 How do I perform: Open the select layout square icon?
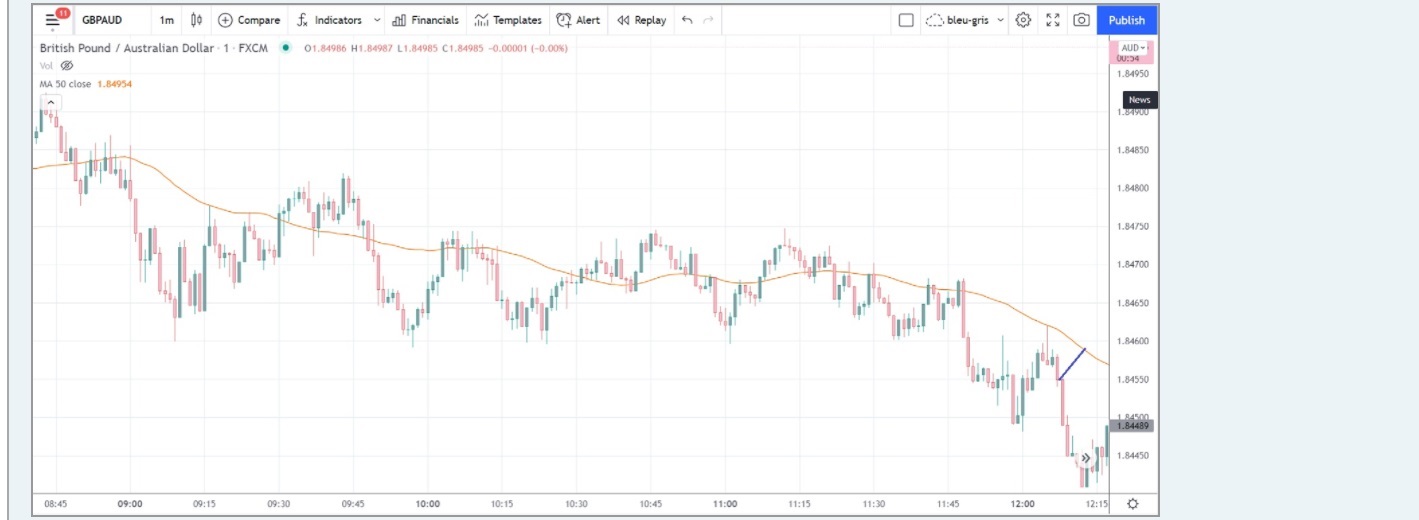pyautogui.click(x=906, y=20)
